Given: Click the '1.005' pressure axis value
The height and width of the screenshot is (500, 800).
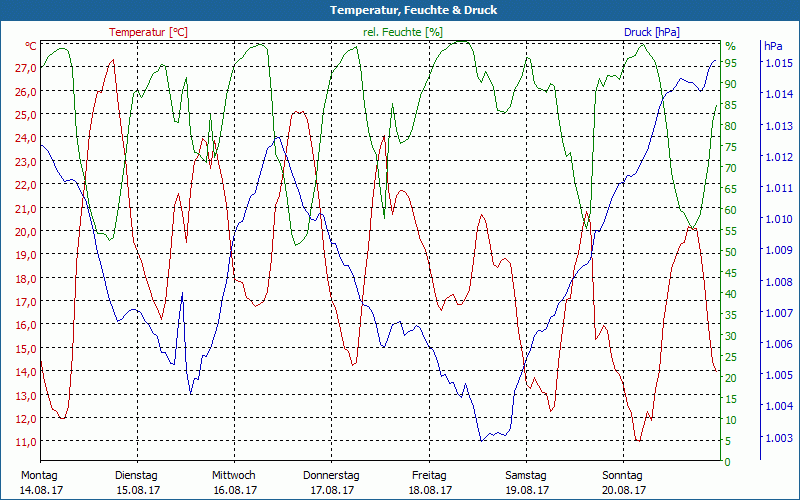Looking at the screenshot, I should point(779,375).
